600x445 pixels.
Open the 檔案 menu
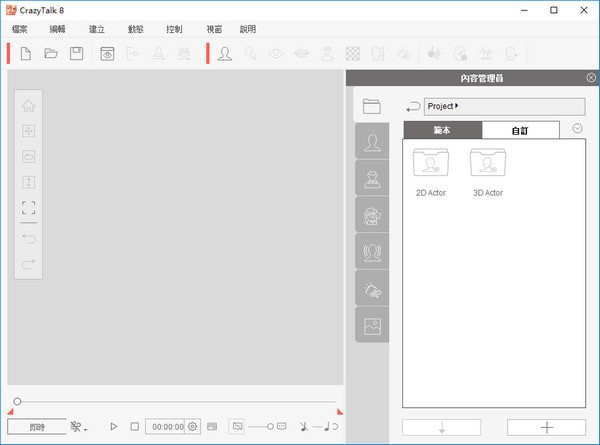pos(21,29)
